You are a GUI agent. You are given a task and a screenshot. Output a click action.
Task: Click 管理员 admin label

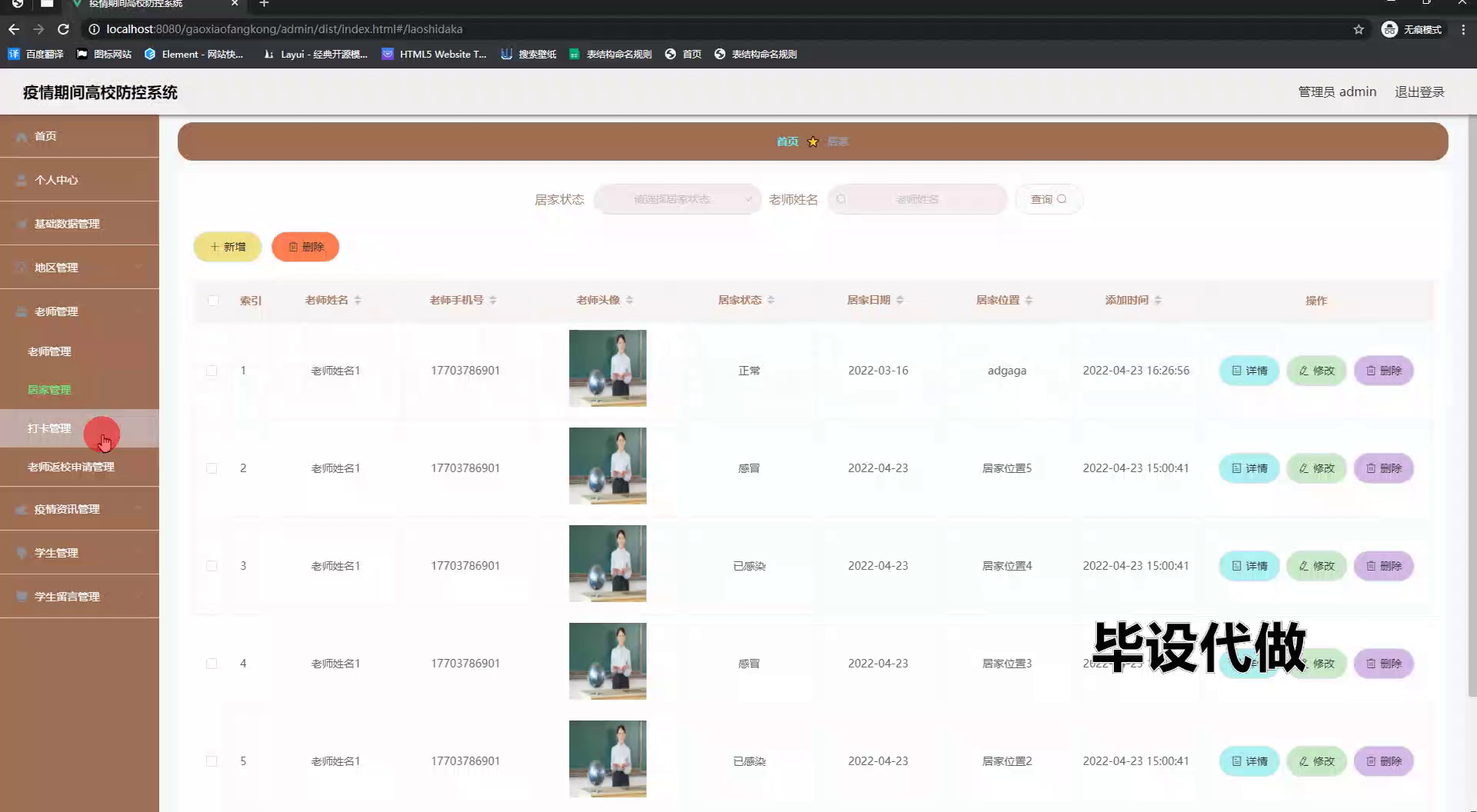click(x=1337, y=92)
